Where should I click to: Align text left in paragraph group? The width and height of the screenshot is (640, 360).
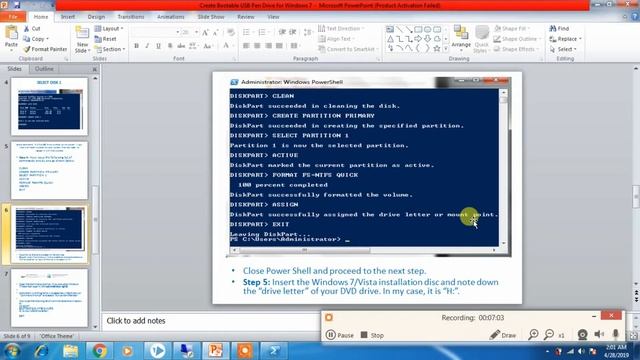pyautogui.click(x=246, y=46)
